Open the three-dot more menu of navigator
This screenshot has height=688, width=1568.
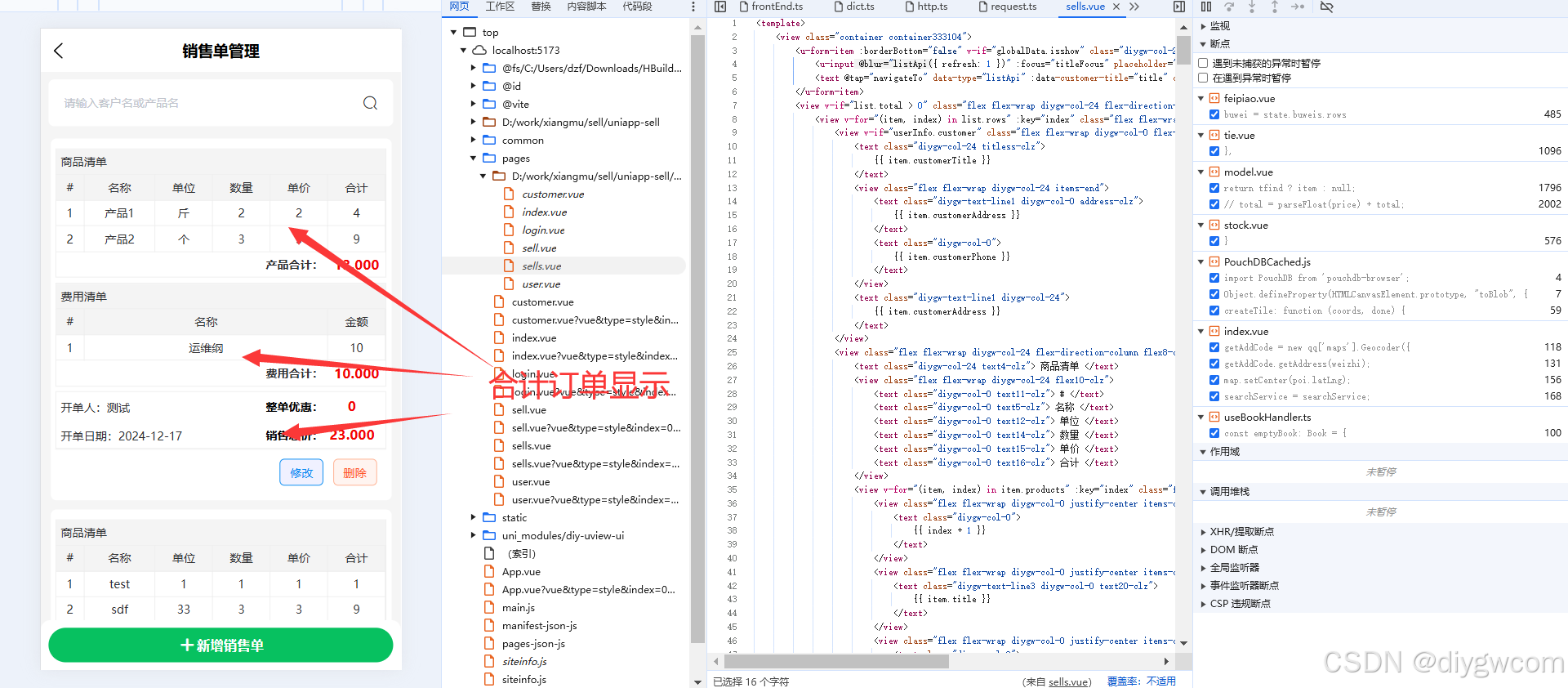(x=693, y=7)
